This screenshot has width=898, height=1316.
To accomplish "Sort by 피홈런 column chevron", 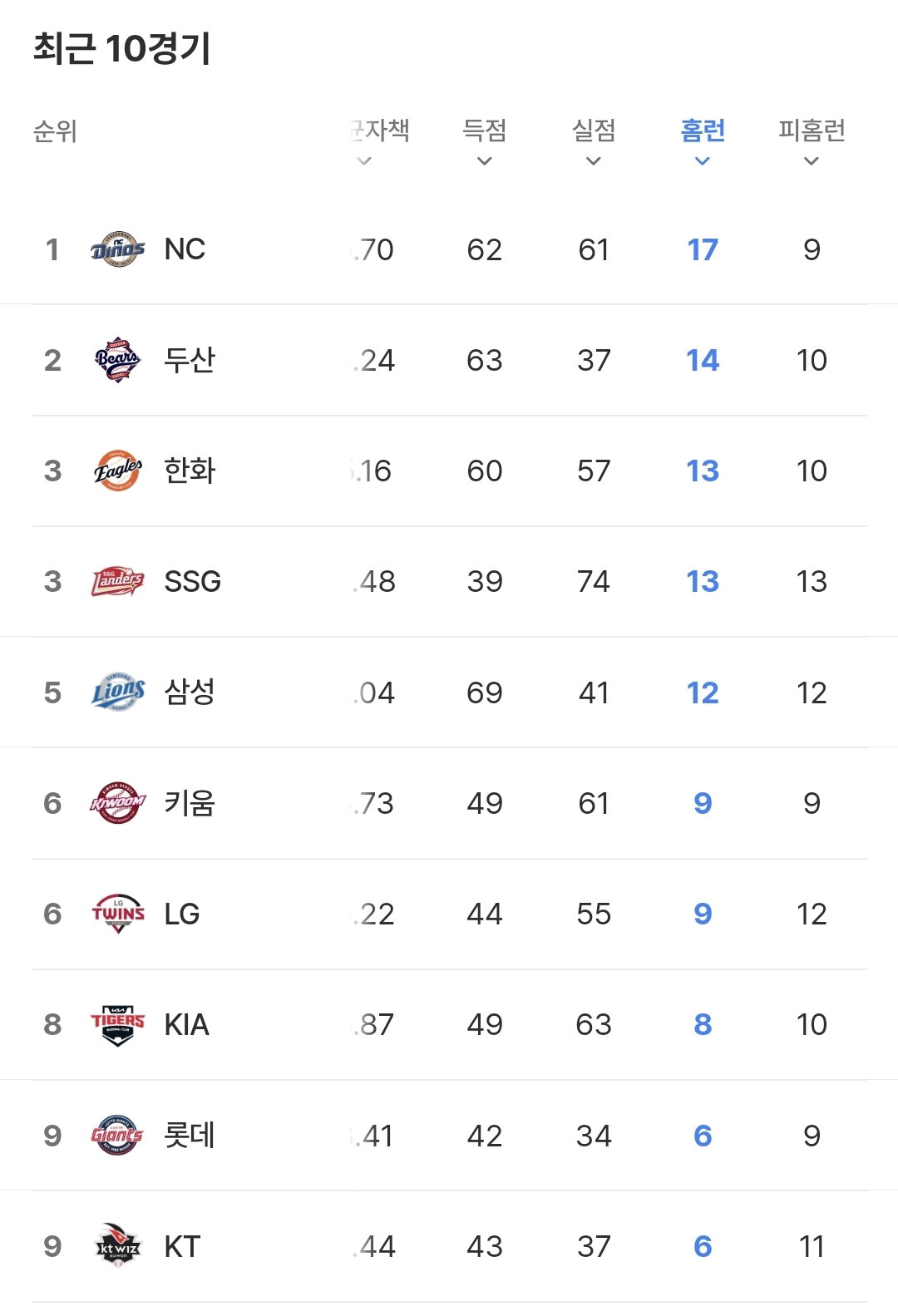I will [812, 161].
